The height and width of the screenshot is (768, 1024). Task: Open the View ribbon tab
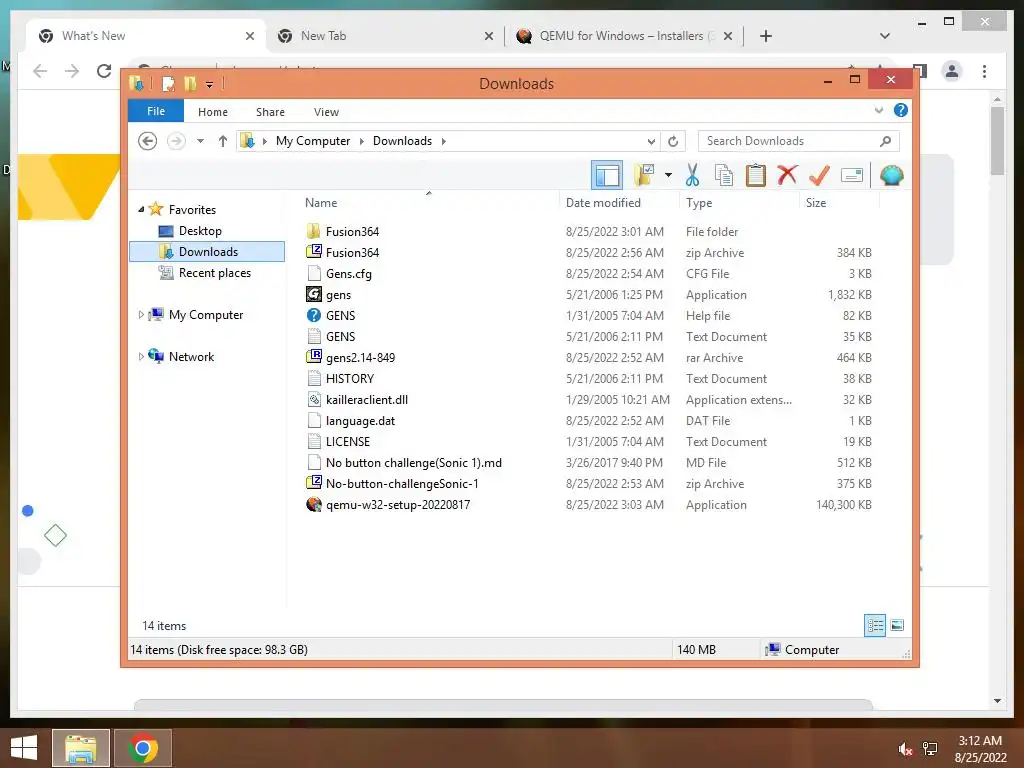[x=326, y=112]
